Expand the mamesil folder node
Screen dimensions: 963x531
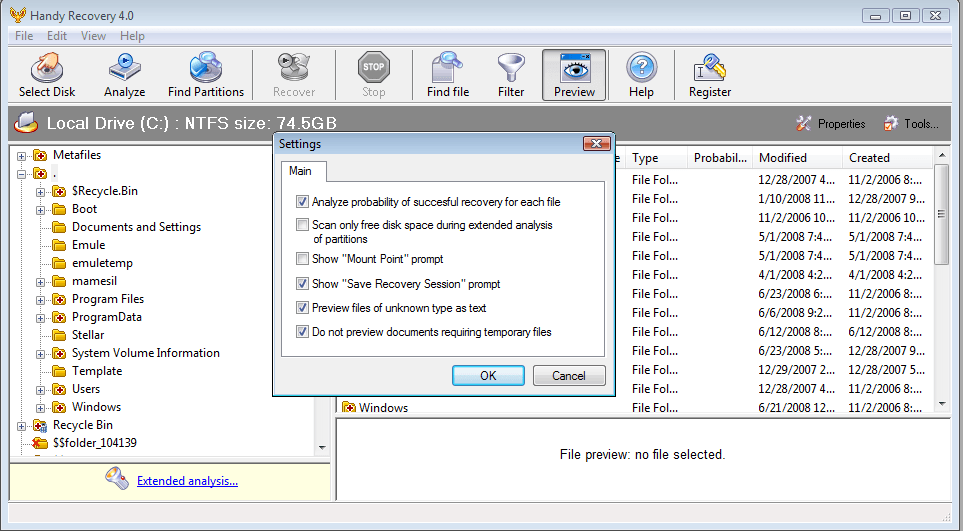(41, 282)
